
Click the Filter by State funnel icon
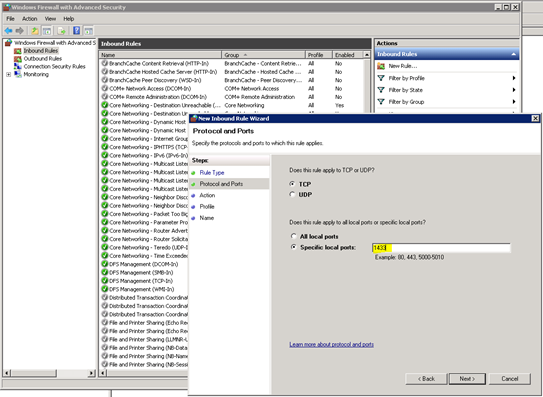tap(381, 90)
